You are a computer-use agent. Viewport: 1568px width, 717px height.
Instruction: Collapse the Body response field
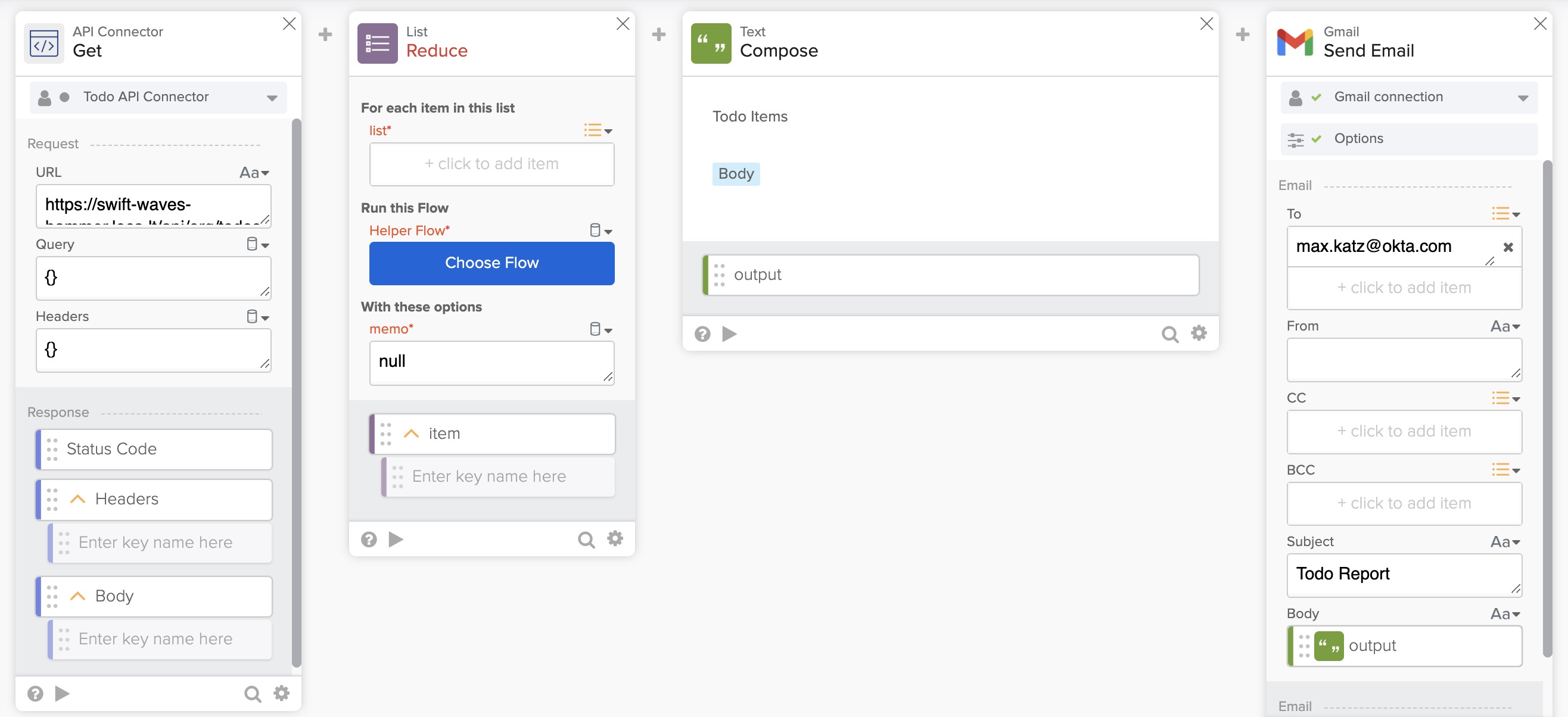(77, 596)
